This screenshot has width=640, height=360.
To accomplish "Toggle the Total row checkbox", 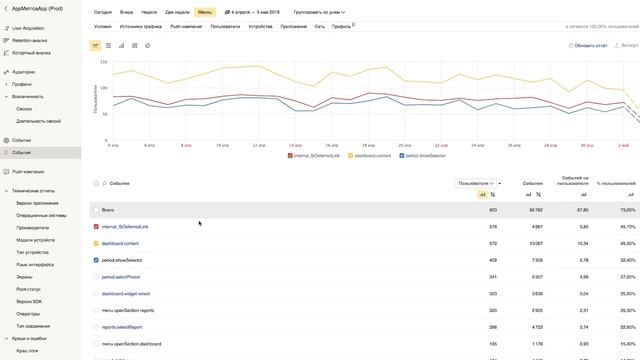I will 96,210.
